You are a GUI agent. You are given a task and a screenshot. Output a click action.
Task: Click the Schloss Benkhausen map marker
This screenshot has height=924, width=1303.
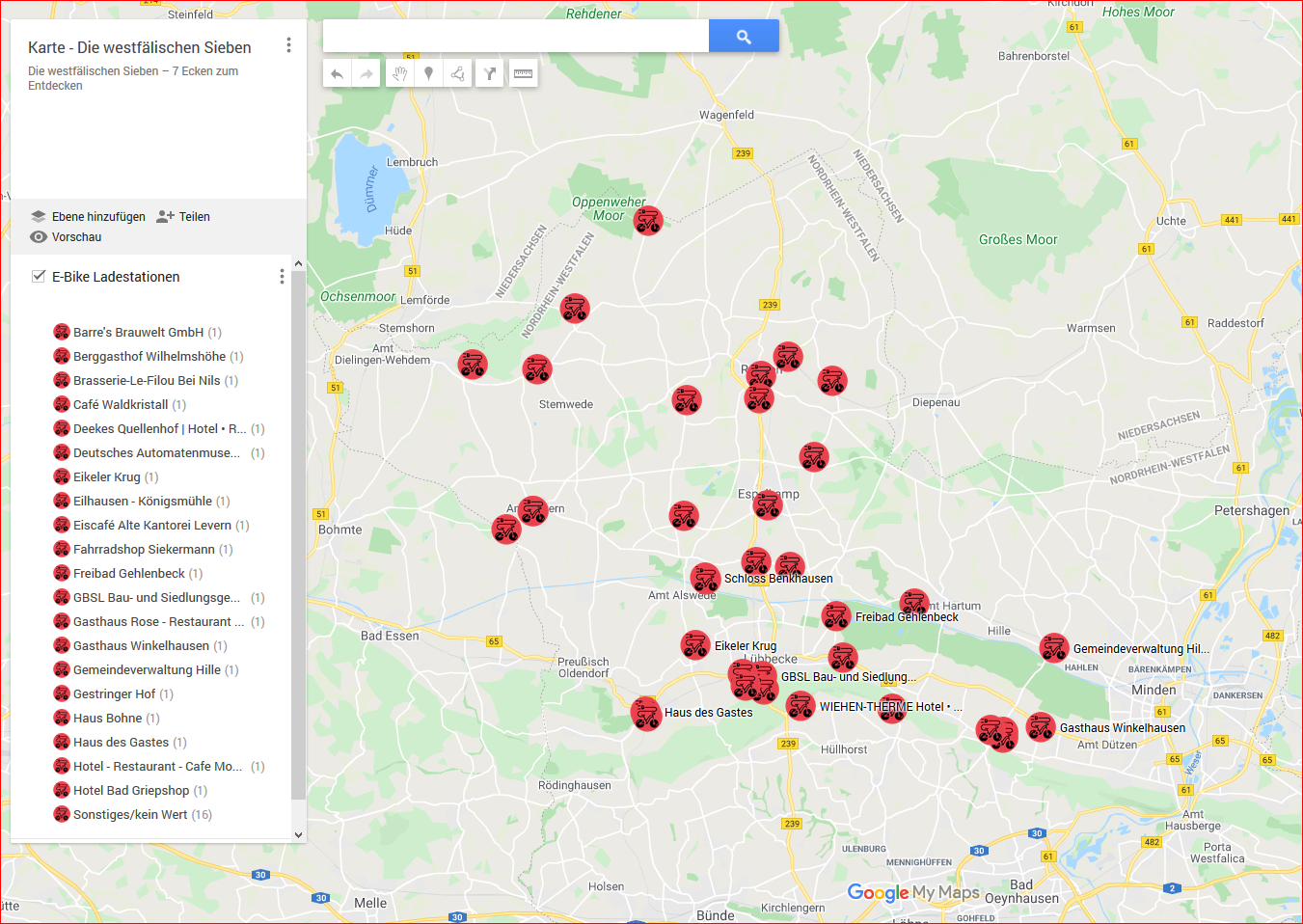coord(705,578)
